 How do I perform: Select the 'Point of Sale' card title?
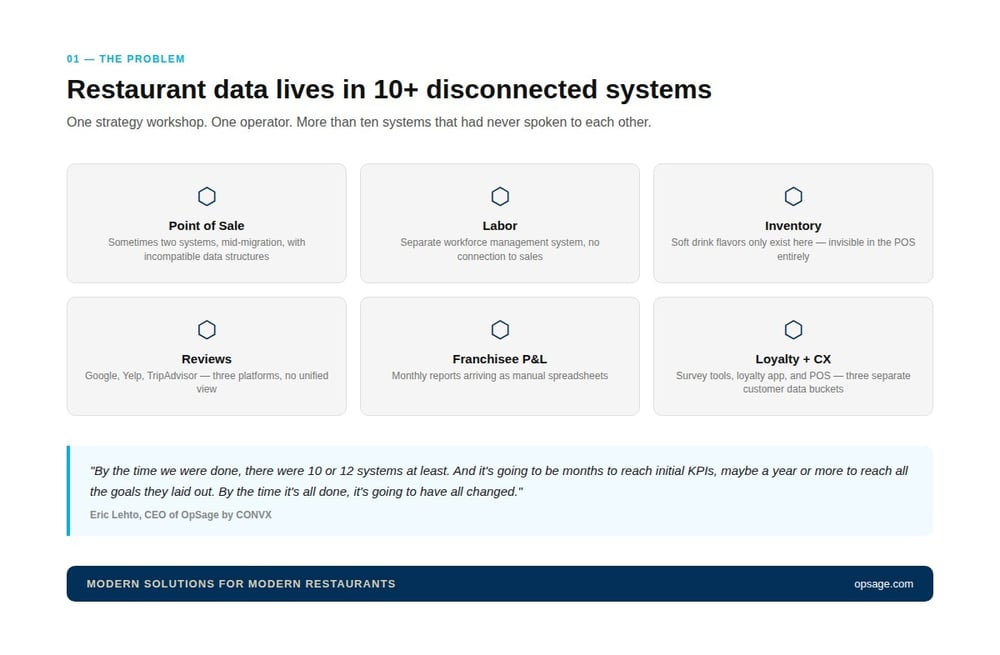207,226
